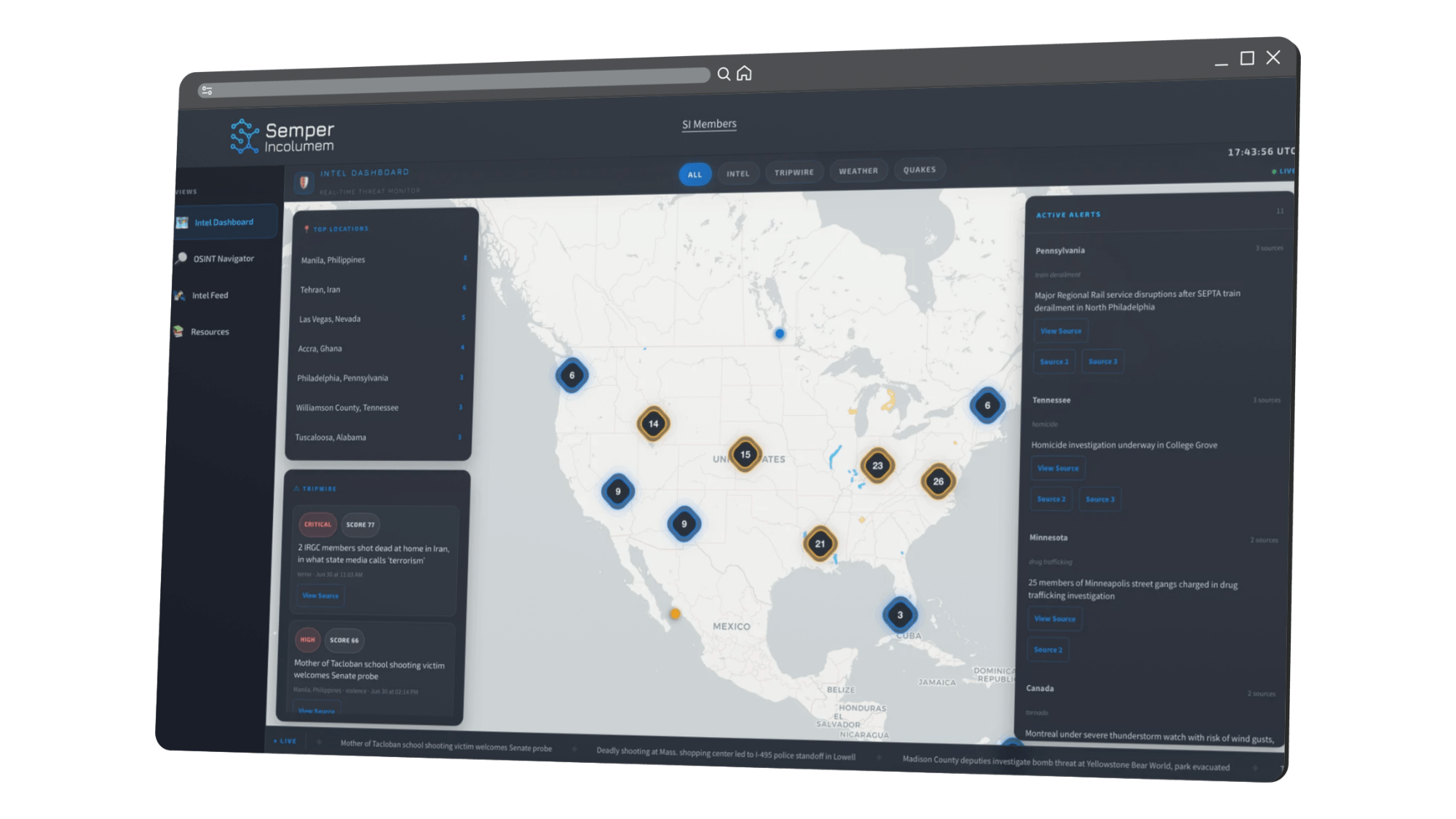Click the CRITICAL badge on tripwire card

[317, 524]
